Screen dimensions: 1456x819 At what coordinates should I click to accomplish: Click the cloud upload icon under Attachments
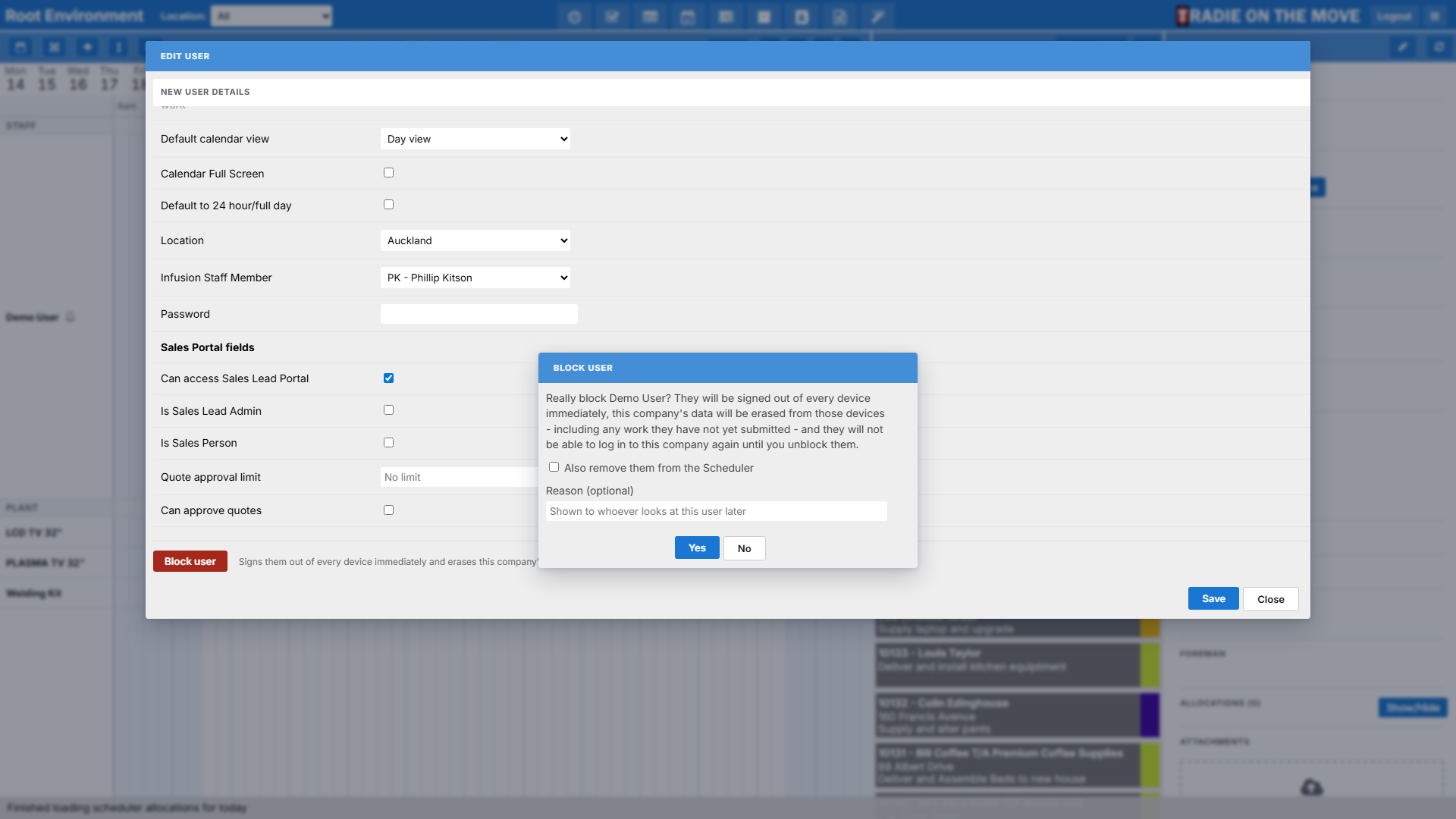1311,787
